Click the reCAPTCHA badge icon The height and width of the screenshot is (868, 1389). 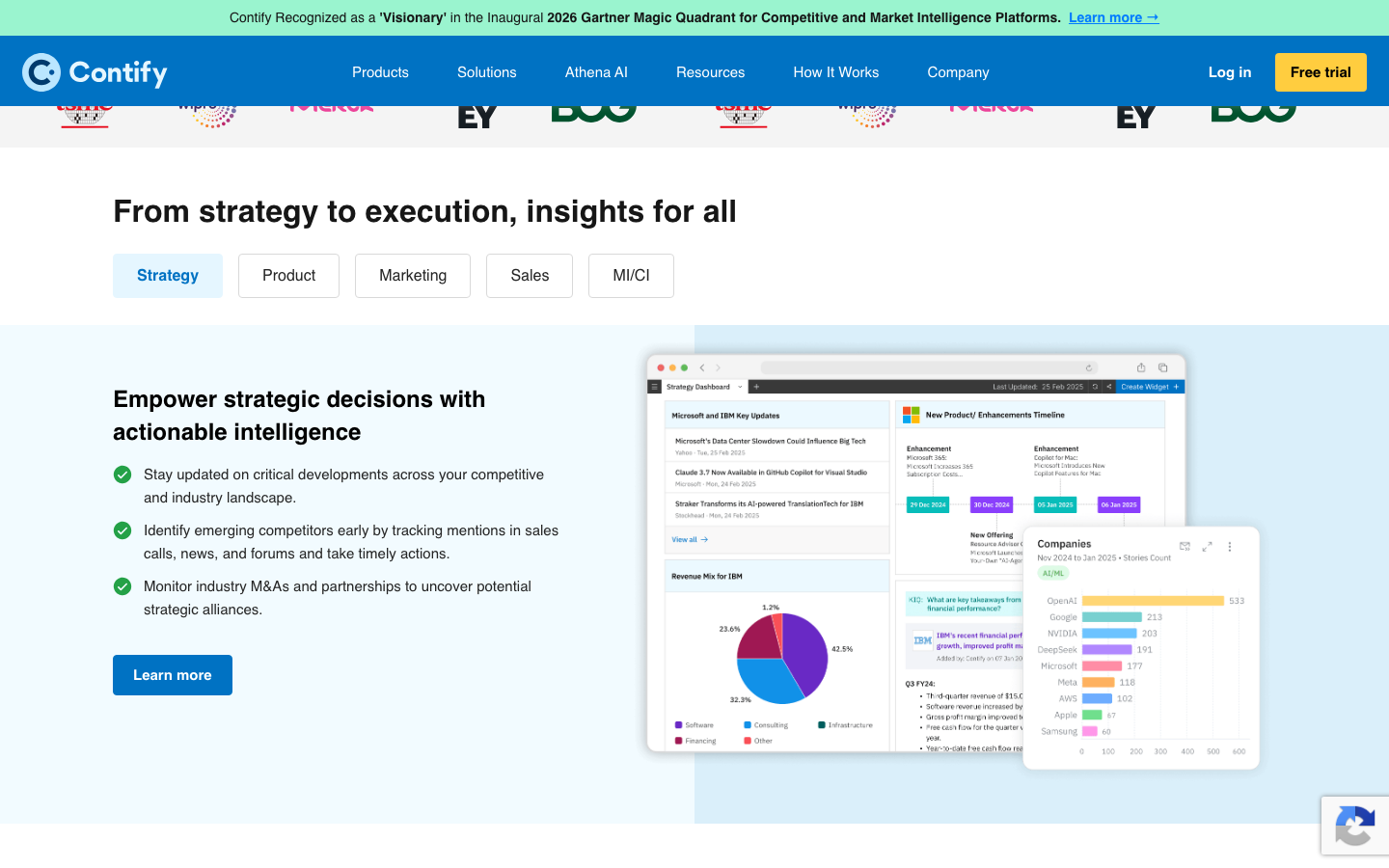[1355, 826]
